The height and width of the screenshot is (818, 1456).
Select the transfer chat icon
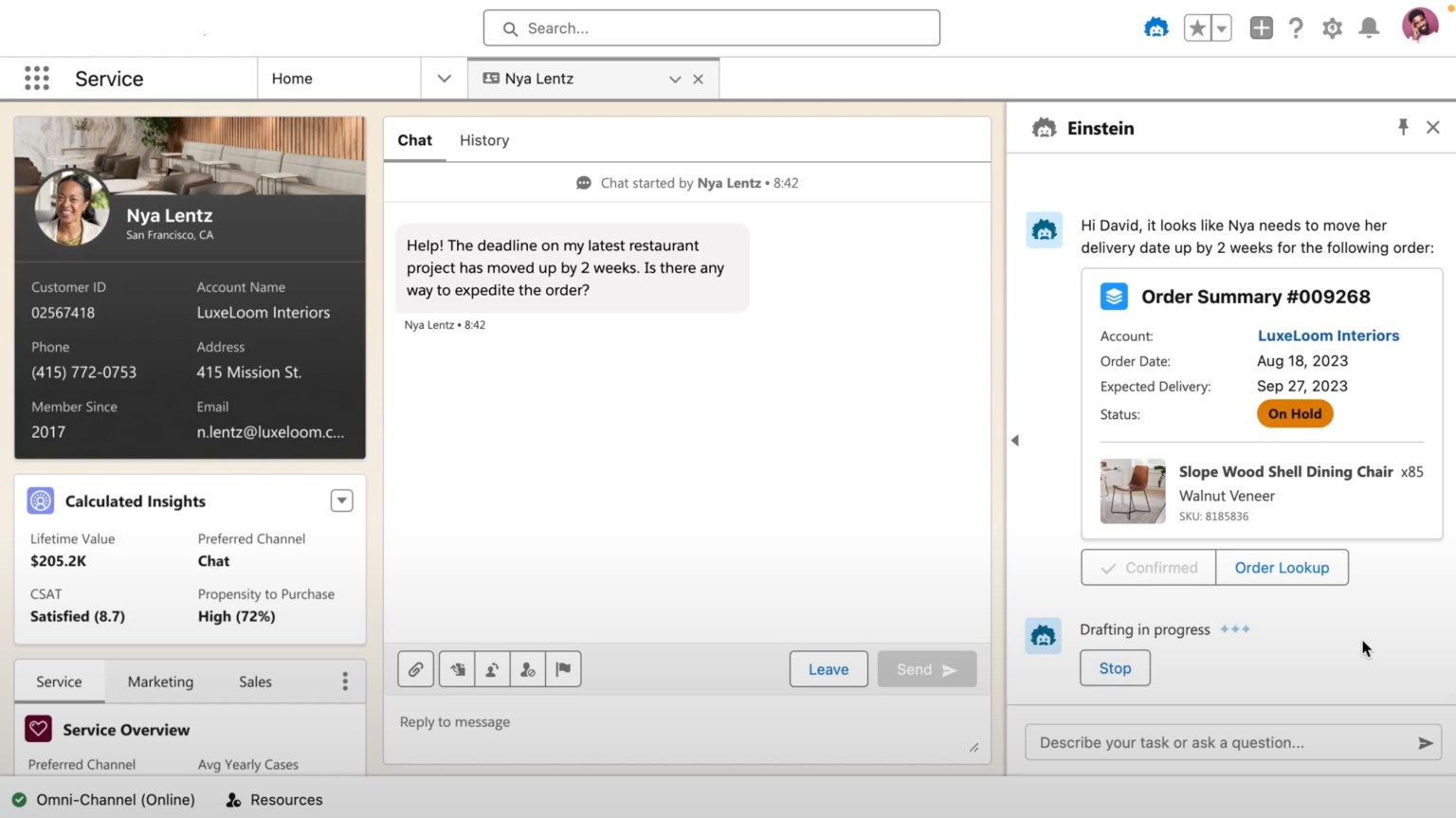point(492,668)
